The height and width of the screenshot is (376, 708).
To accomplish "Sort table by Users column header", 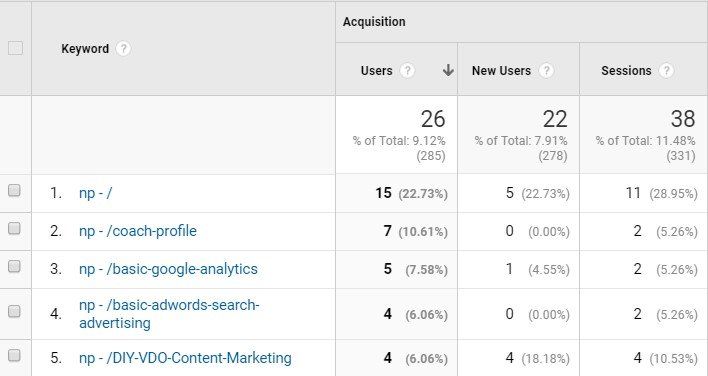I will pos(377,71).
